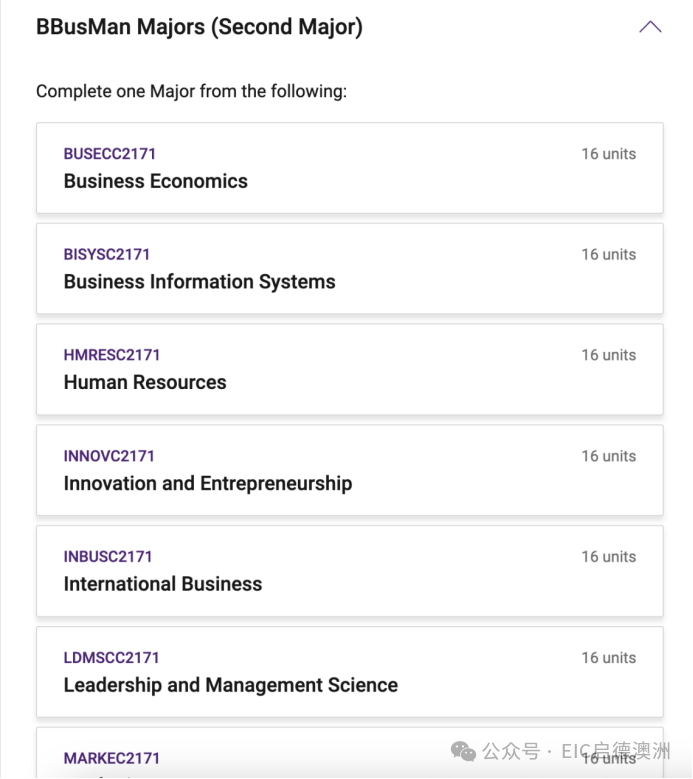This screenshot has height=779, width=693.
Task: Open the INBUSC2171 course code link
Action: pyautogui.click(x=108, y=557)
